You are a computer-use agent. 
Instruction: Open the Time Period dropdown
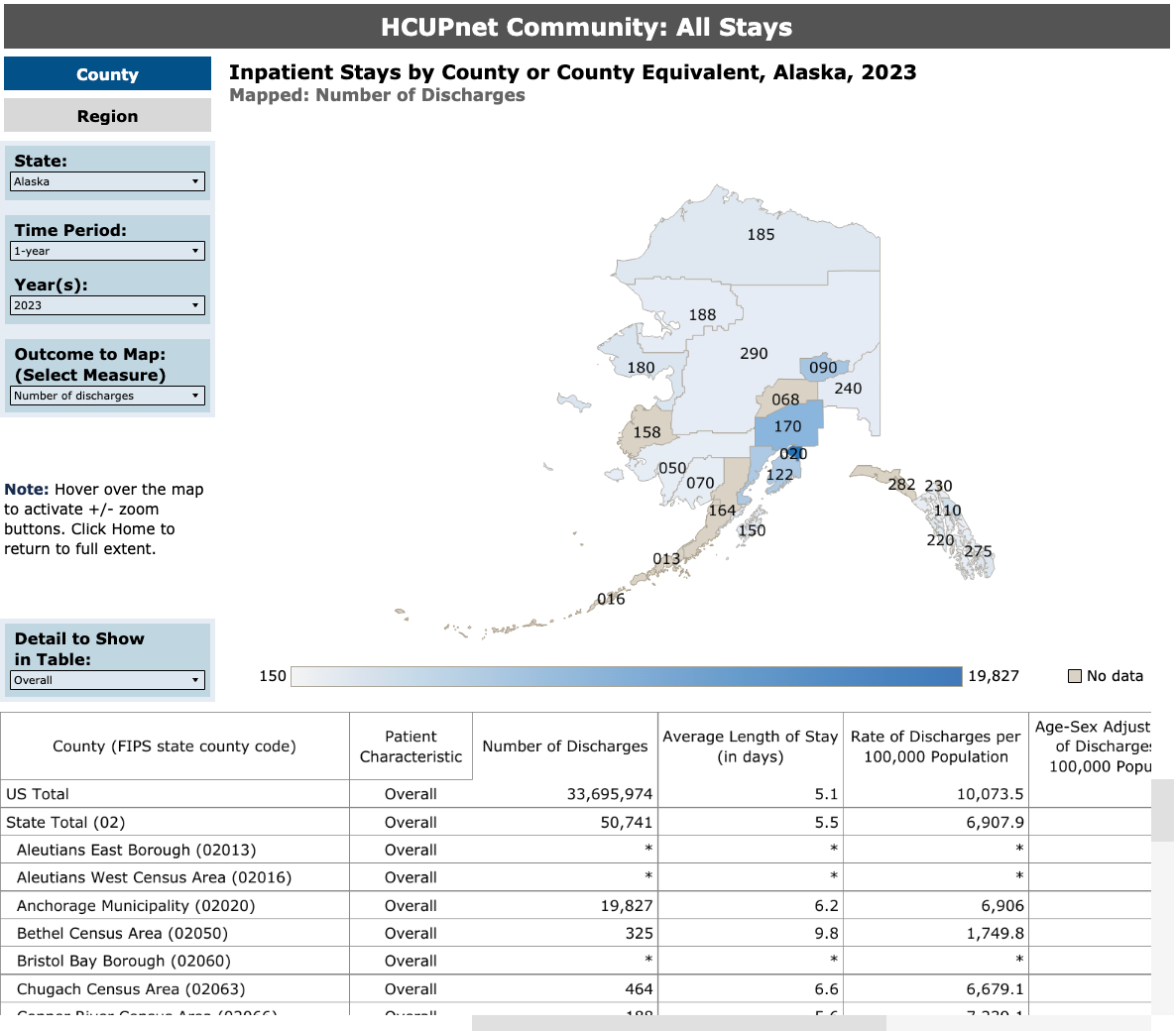106,251
